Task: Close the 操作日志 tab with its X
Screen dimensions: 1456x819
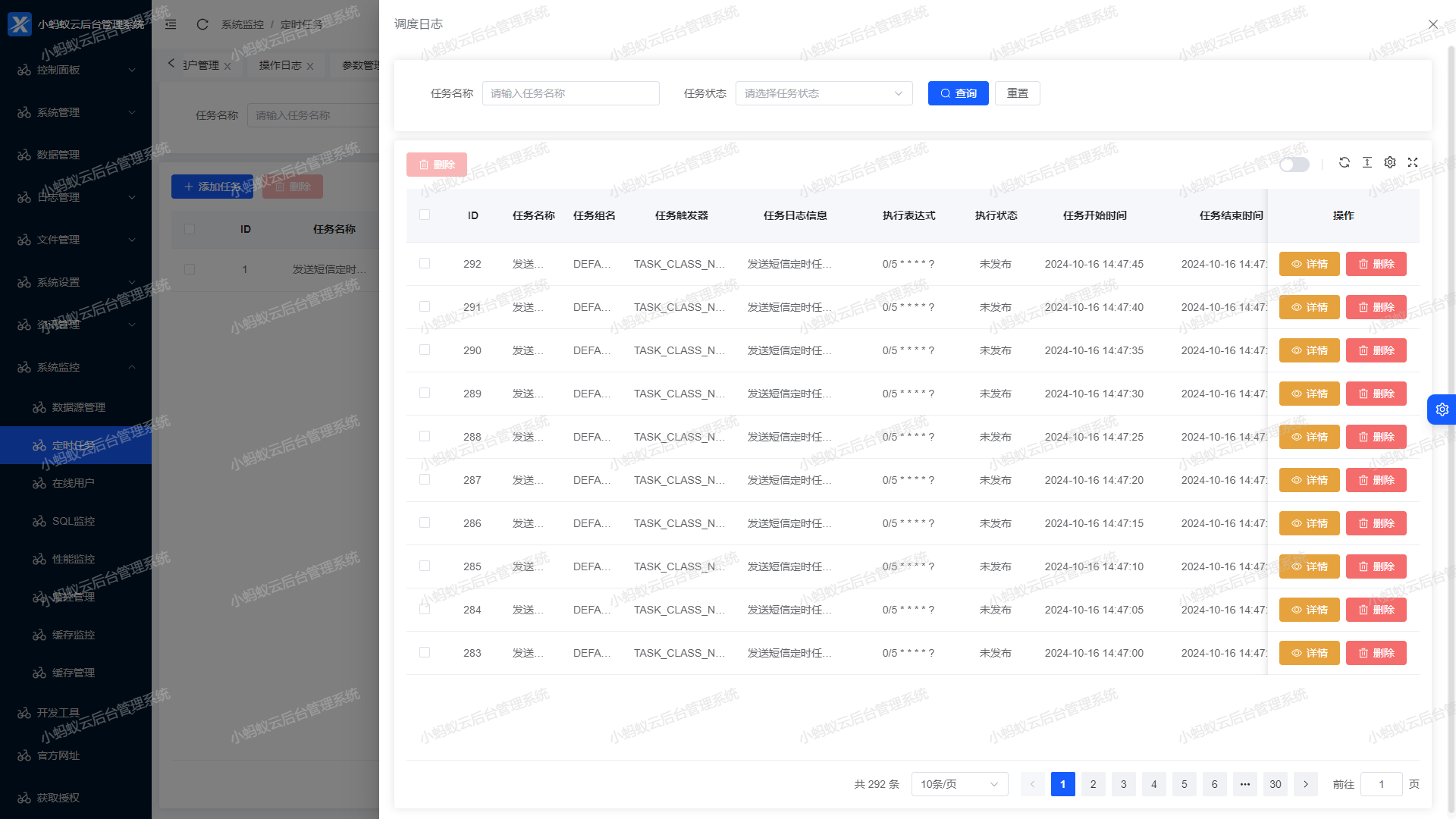Action: tap(310, 66)
